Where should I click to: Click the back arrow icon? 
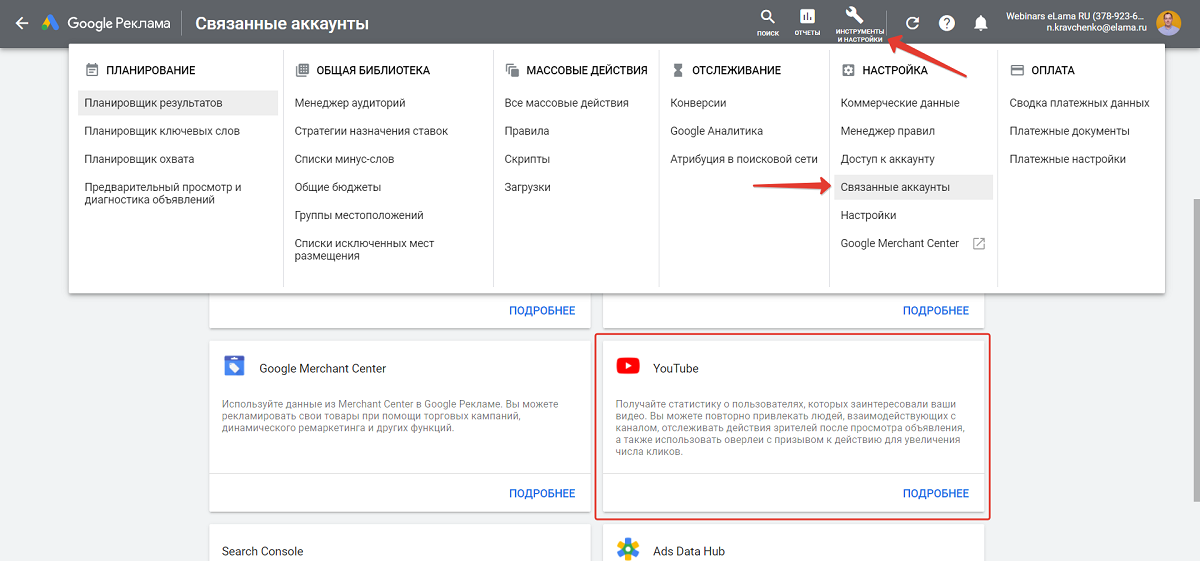click(x=21, y=23)
